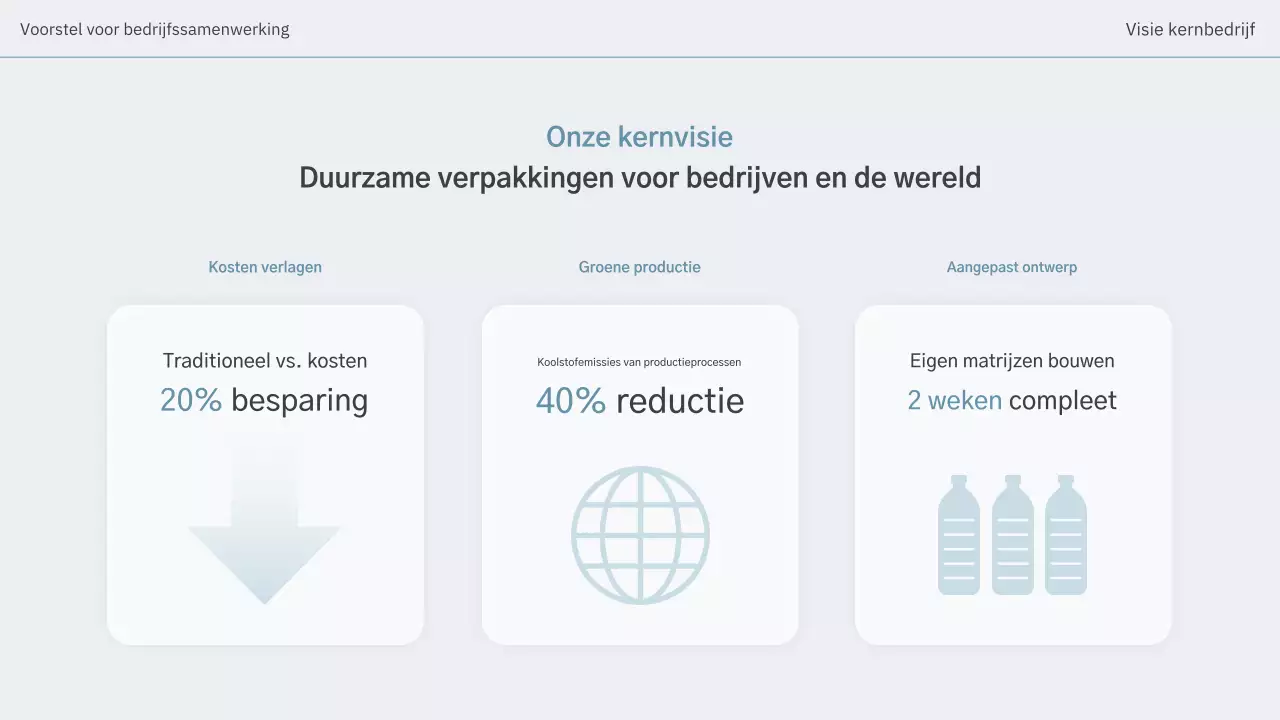Click the Onze kernvisie title
The width and height of the screenshot is (1280, 720).
click(640, 137)
